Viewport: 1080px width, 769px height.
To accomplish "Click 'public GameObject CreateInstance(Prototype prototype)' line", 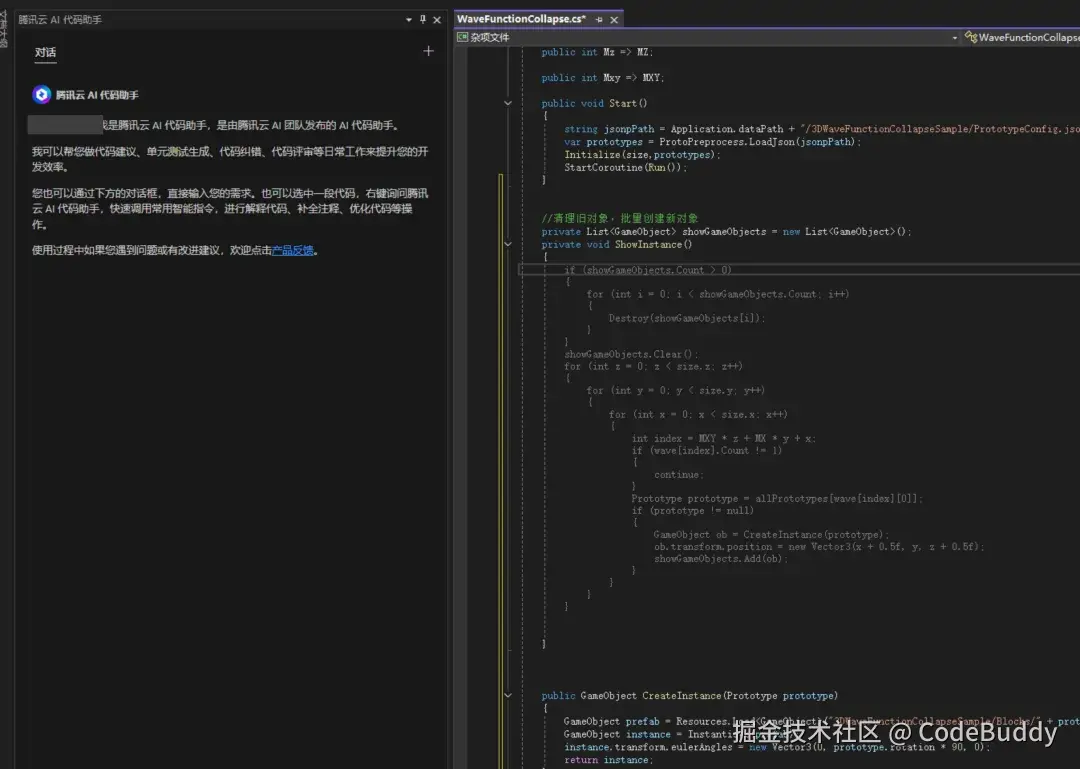I will [689, 696].
